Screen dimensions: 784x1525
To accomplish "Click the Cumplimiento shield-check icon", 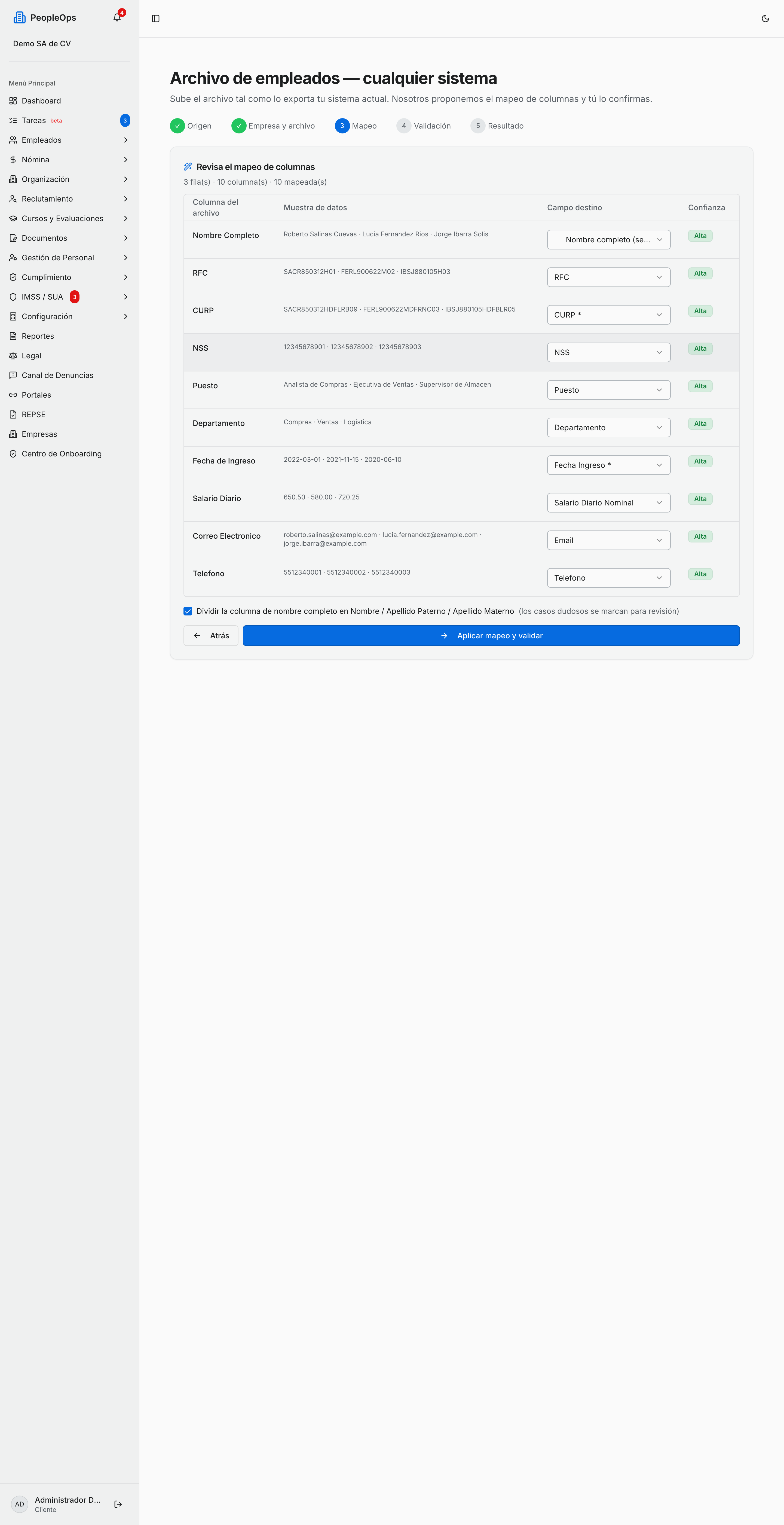I will pyautogui.click(x=13, y=277).
